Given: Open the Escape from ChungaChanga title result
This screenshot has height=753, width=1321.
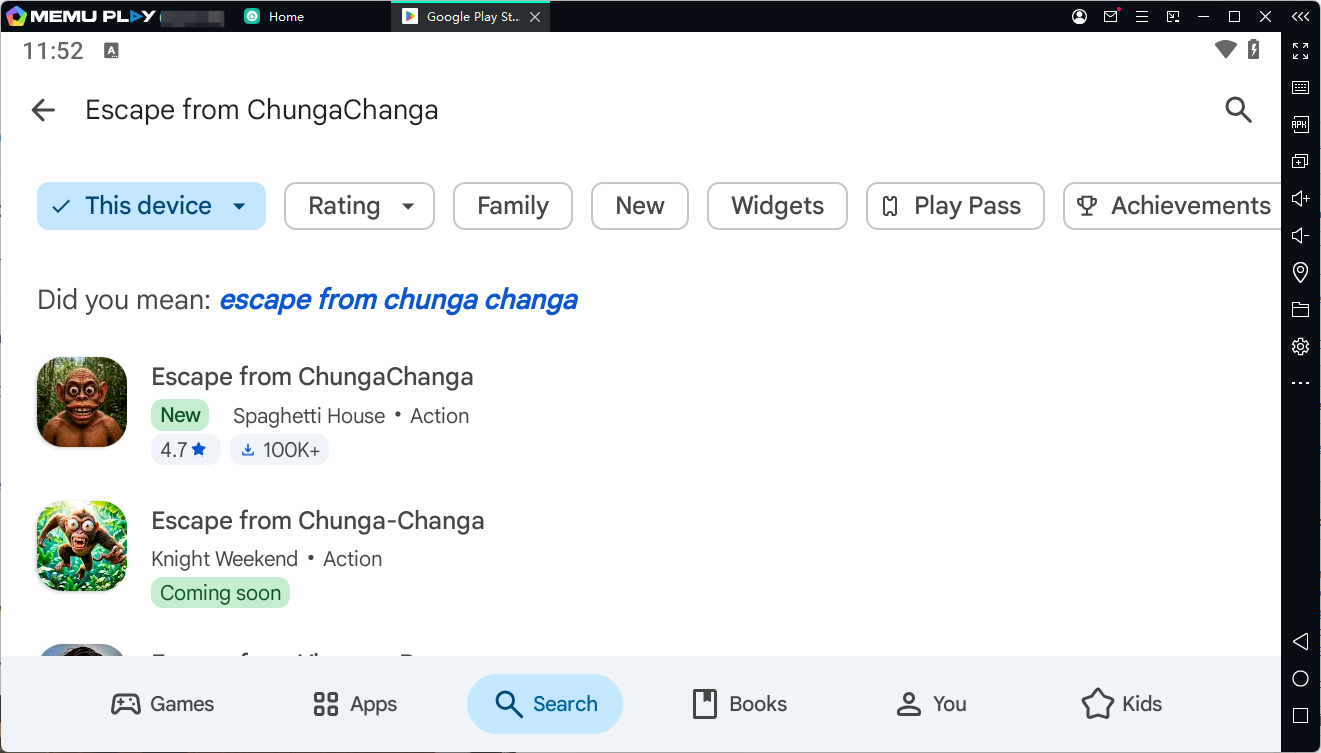Looking at the screenshot, I should (x=312, y=377).
